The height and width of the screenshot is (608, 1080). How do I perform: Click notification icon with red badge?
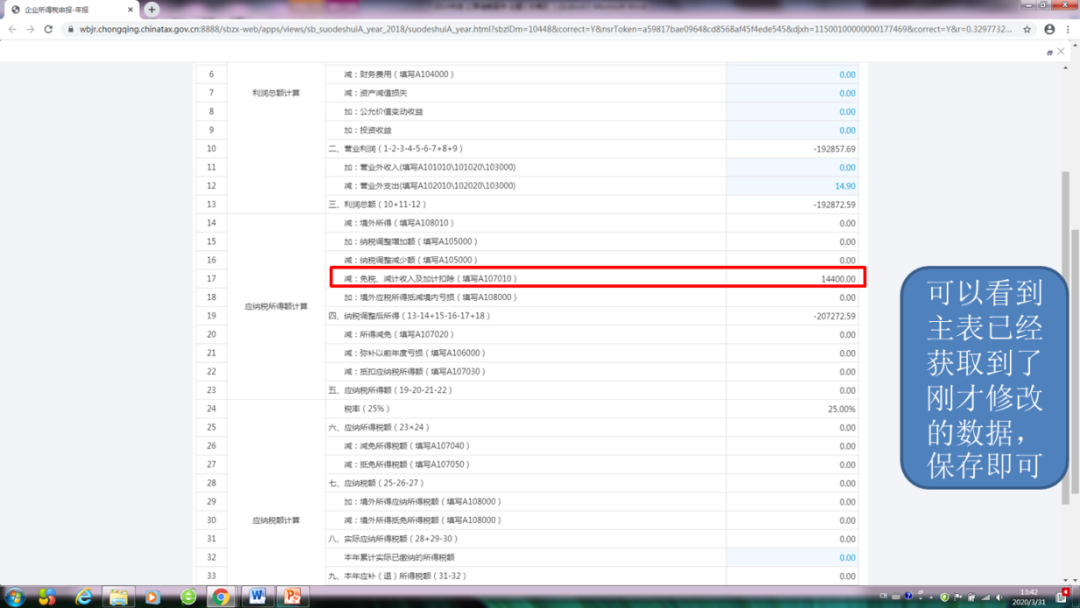[1063, 596]
